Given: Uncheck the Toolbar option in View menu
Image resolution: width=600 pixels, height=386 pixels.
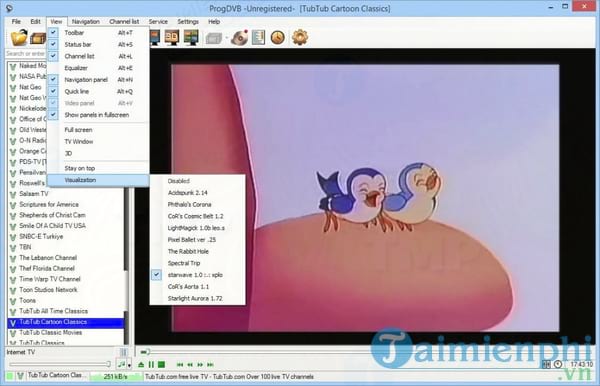Looking at the screenshot, I should (x=98, y=33).
